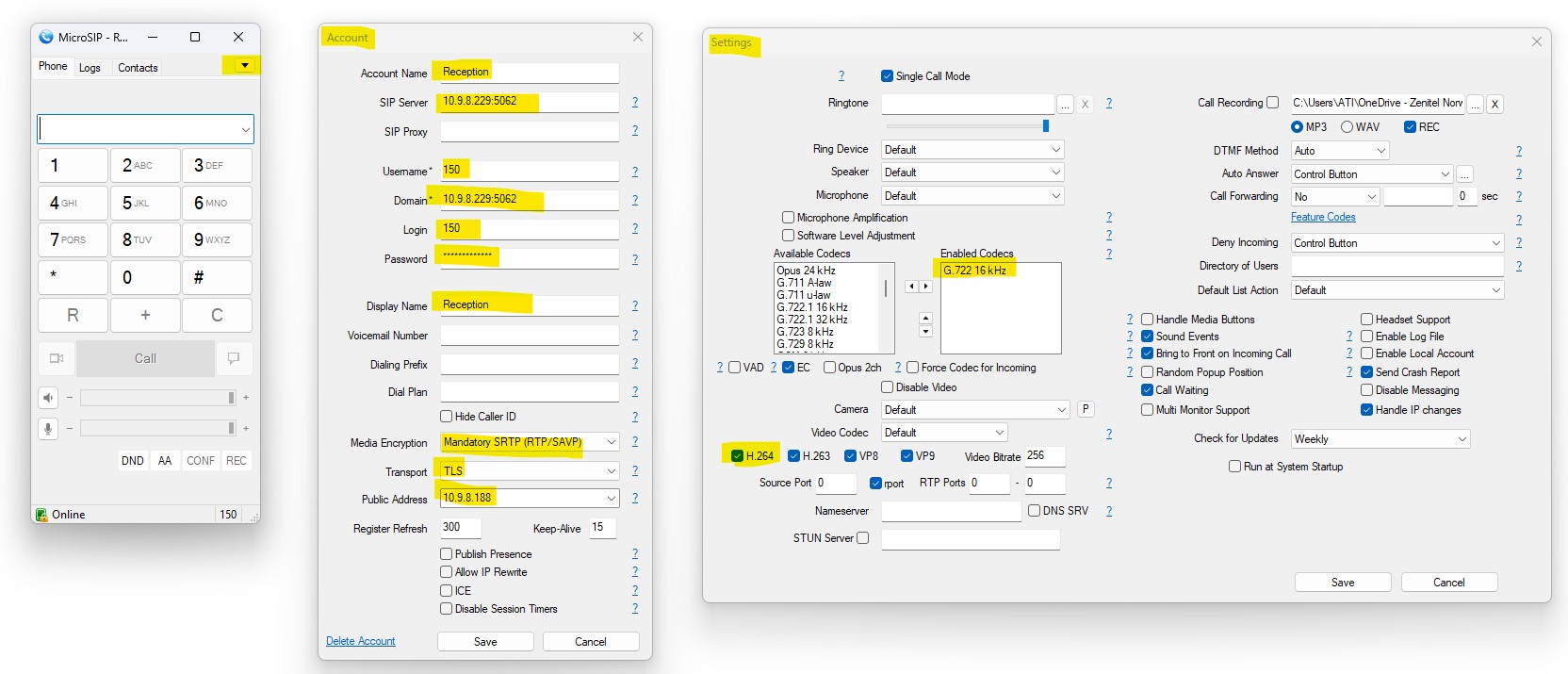Viewport: 1568px width, 674px height.
Task: Enable the Hide Caller ID checkbox
Action: (x=447, y=417)
